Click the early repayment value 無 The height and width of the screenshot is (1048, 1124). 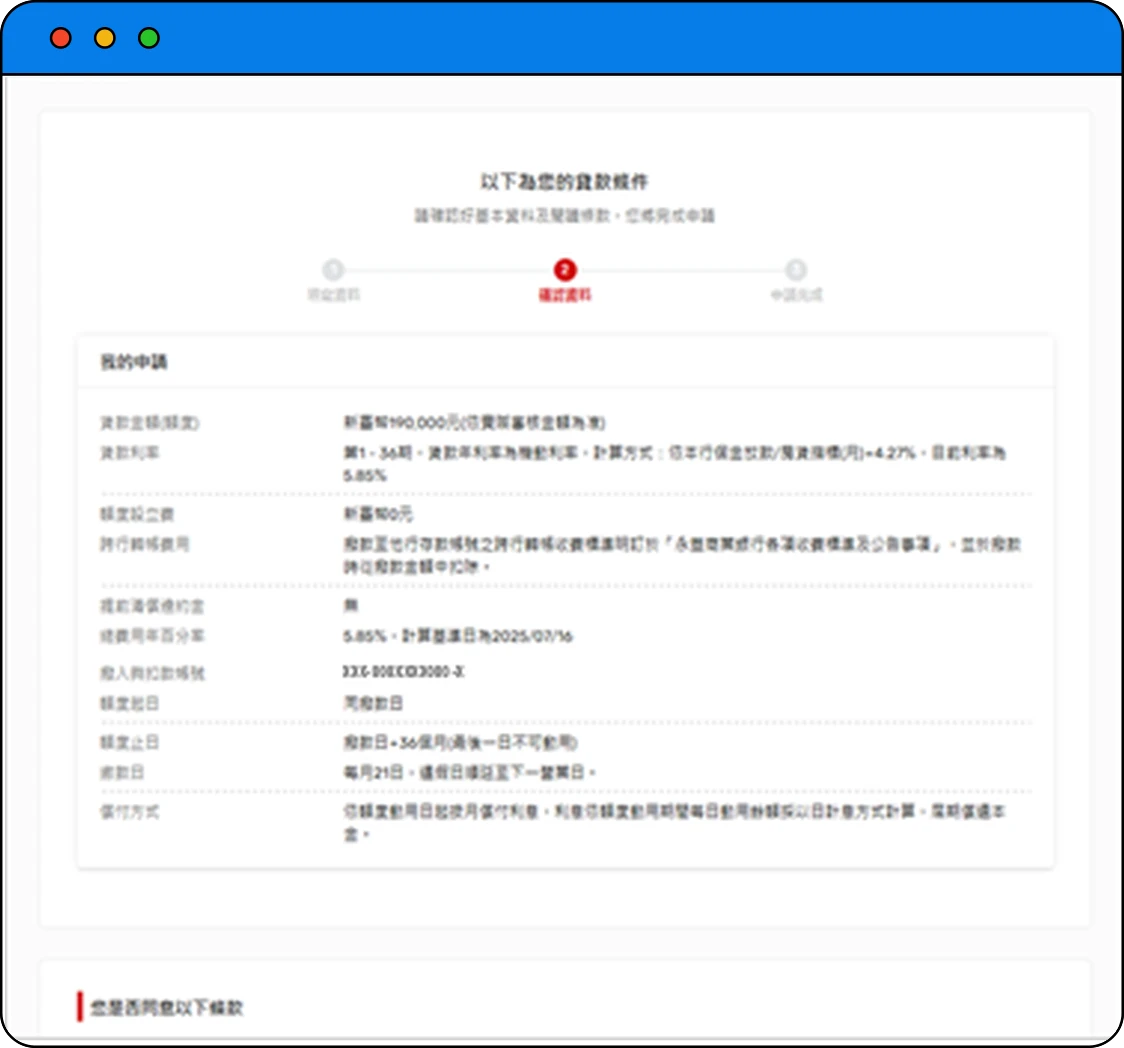(351, 606)
